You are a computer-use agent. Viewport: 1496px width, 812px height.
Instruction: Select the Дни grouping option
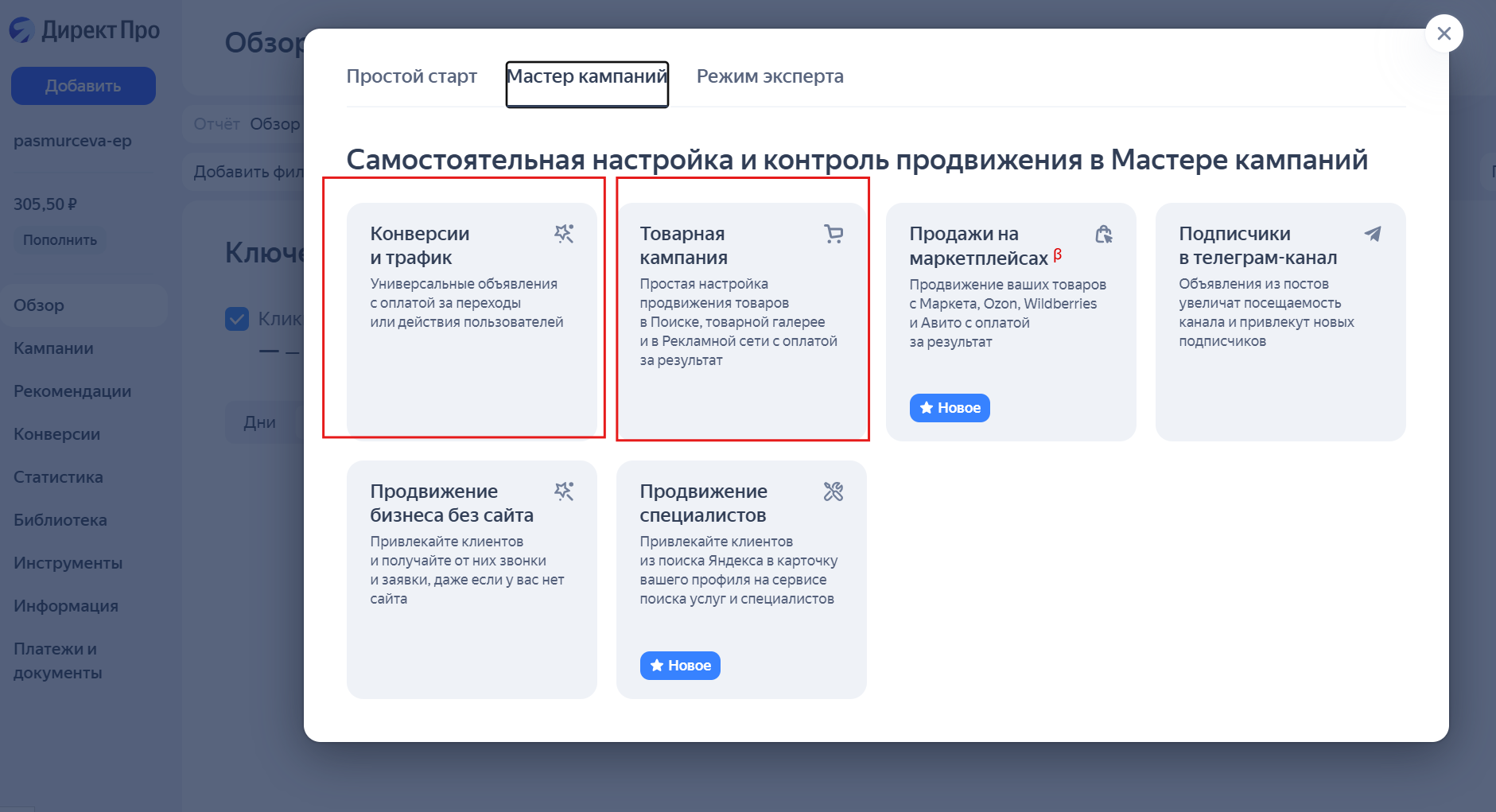259,422
